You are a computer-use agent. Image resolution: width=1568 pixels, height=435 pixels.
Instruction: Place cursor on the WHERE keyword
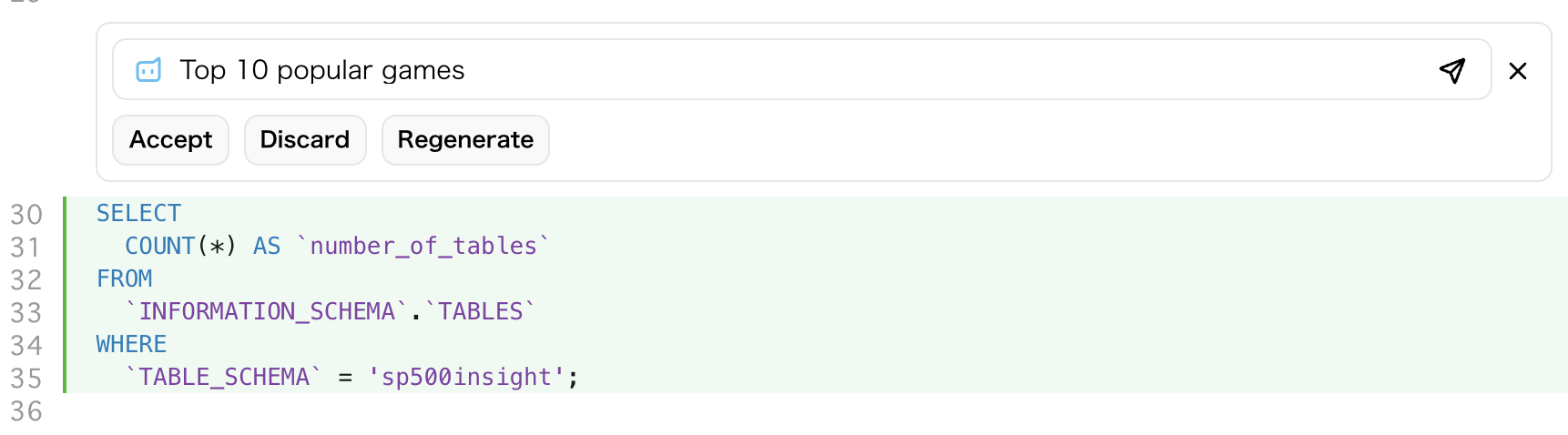(x=131, y=344)
